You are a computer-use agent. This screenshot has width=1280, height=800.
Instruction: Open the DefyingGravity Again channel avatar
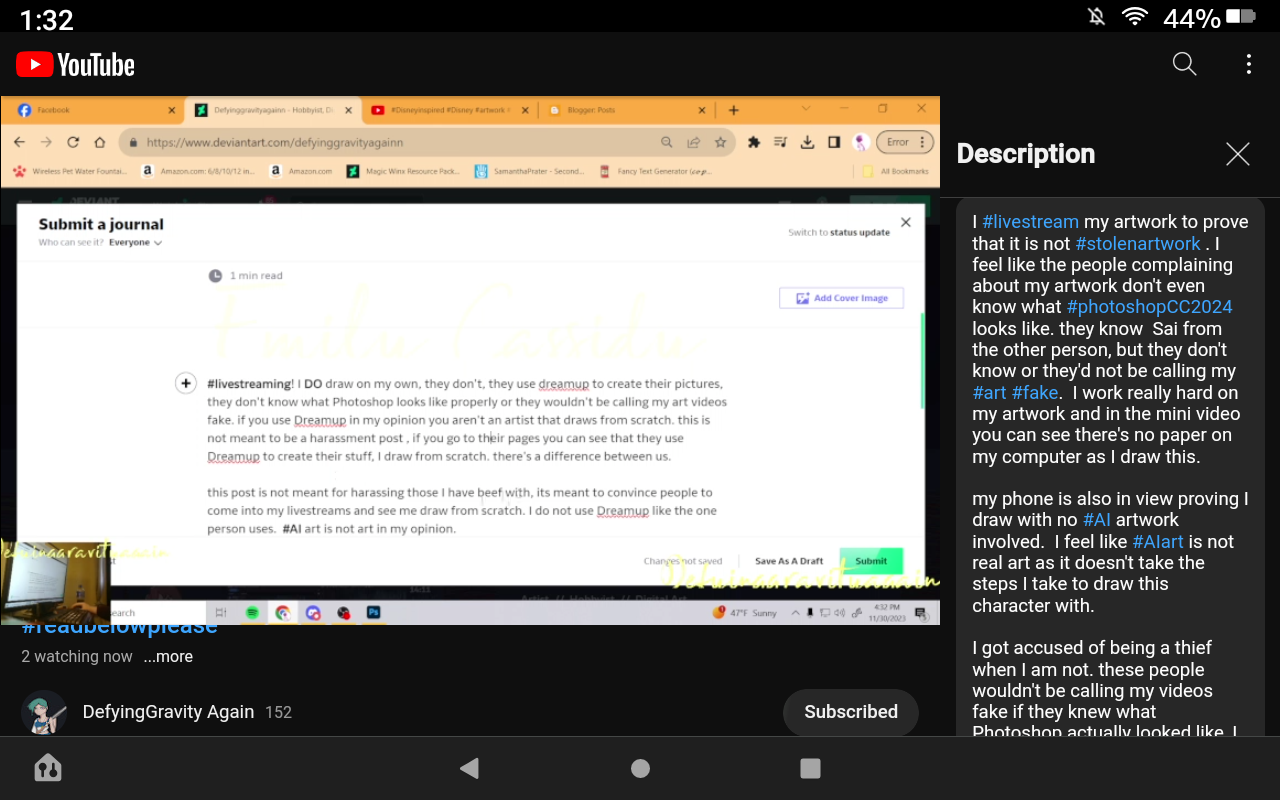[x=44, y=712]
